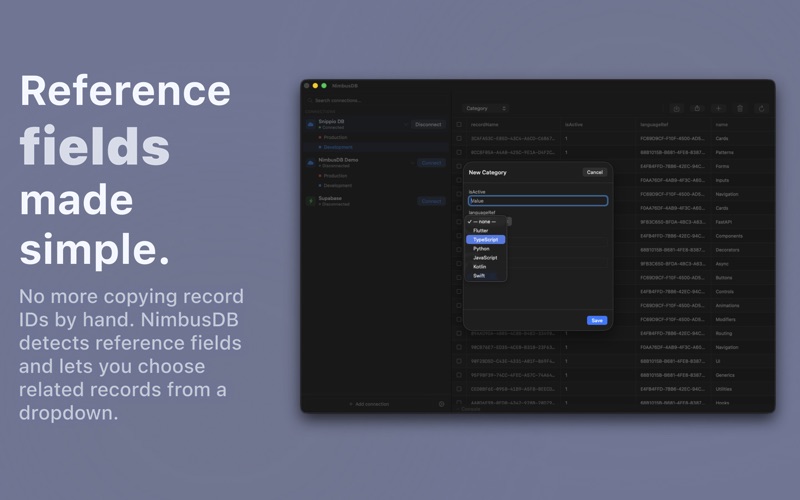800x500 pixels.
Task: Open the Console panel at bottom
Action: [469, 409]
